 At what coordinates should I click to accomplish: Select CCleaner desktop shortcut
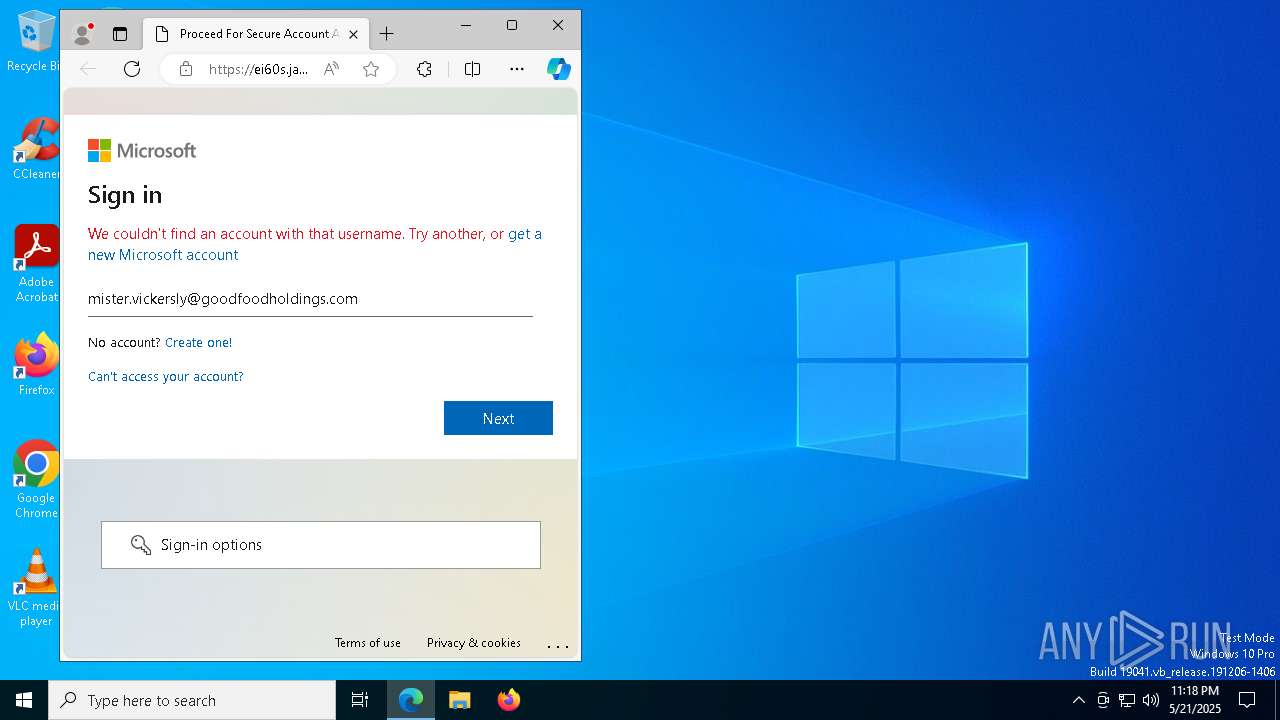click(36, 149)
